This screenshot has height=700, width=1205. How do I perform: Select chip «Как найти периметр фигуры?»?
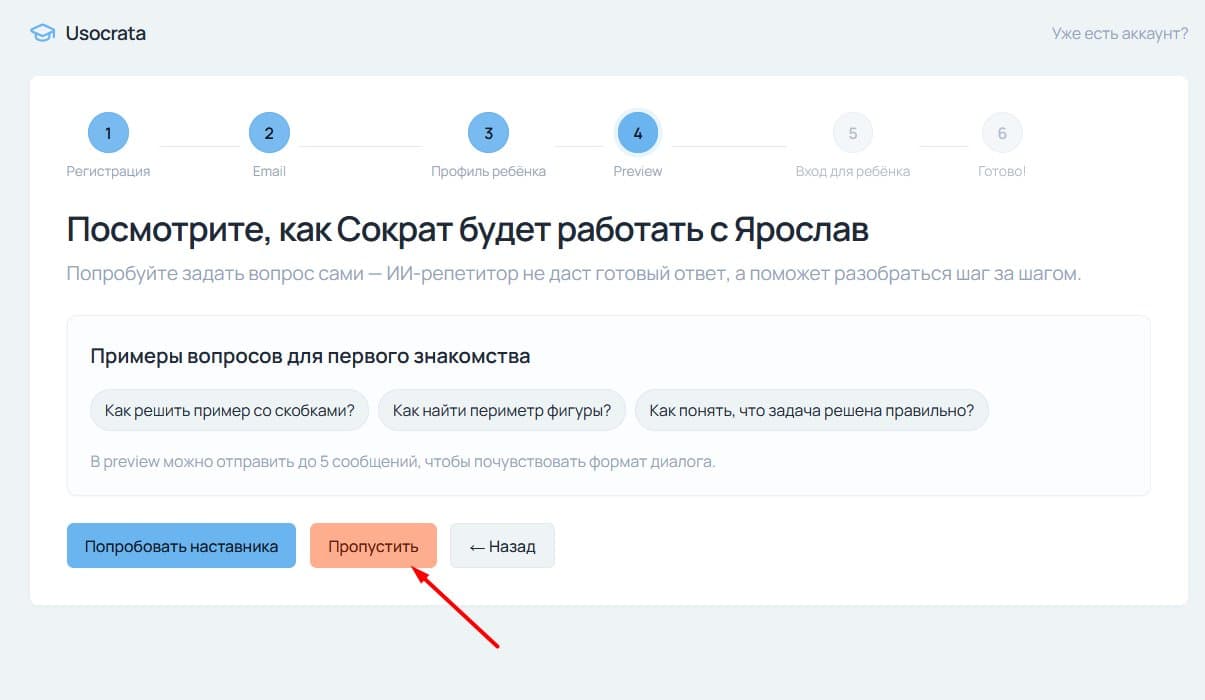pyautogui.click(x=501, y=409)
